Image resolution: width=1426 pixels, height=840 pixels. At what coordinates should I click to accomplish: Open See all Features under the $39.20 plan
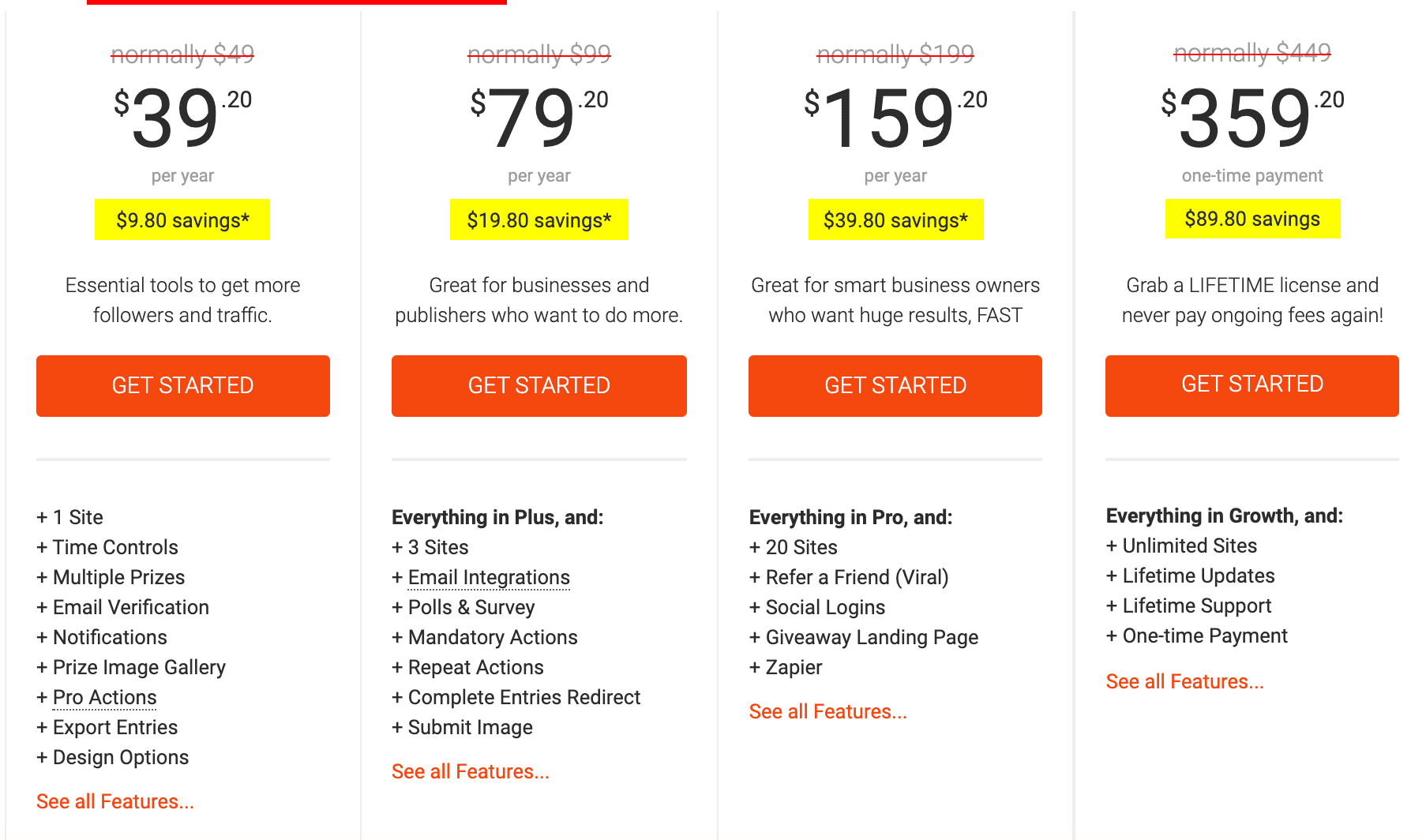pyautogui.click(x=115, y=801)
